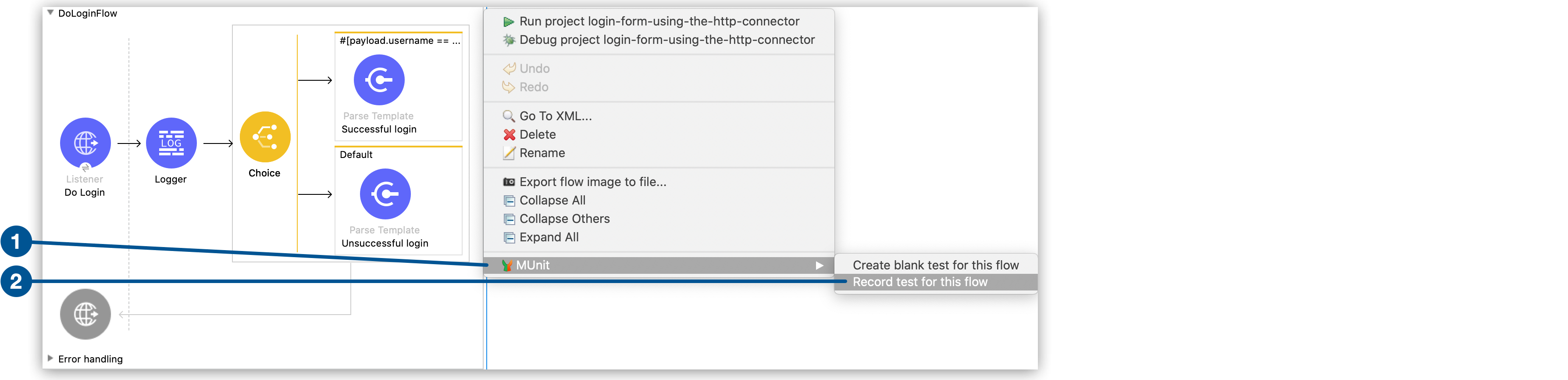Run project login-form-using-the-http-connector
The image size is (1568, 380).
pyautogui.click(x=659, y=21)
